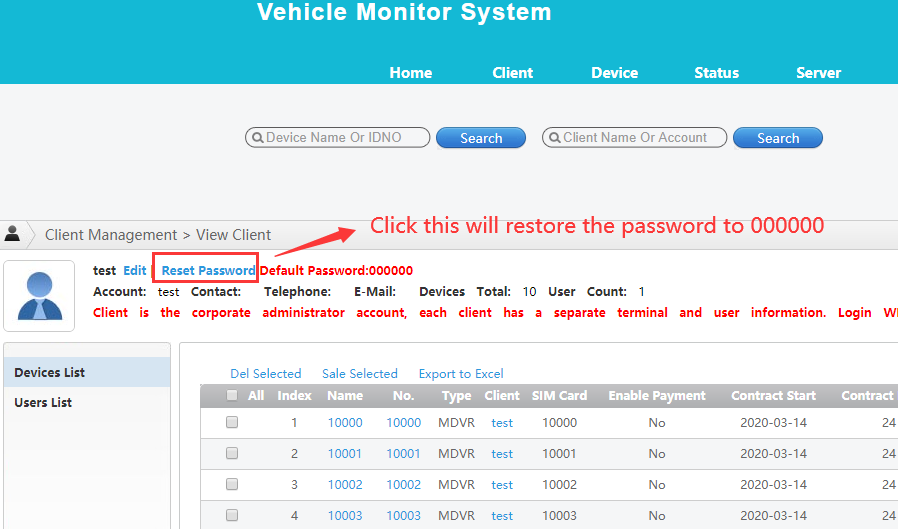Check the box for device row 10002
The width and height of the screenshot is (898, 529).
click(x=232, y=484)
